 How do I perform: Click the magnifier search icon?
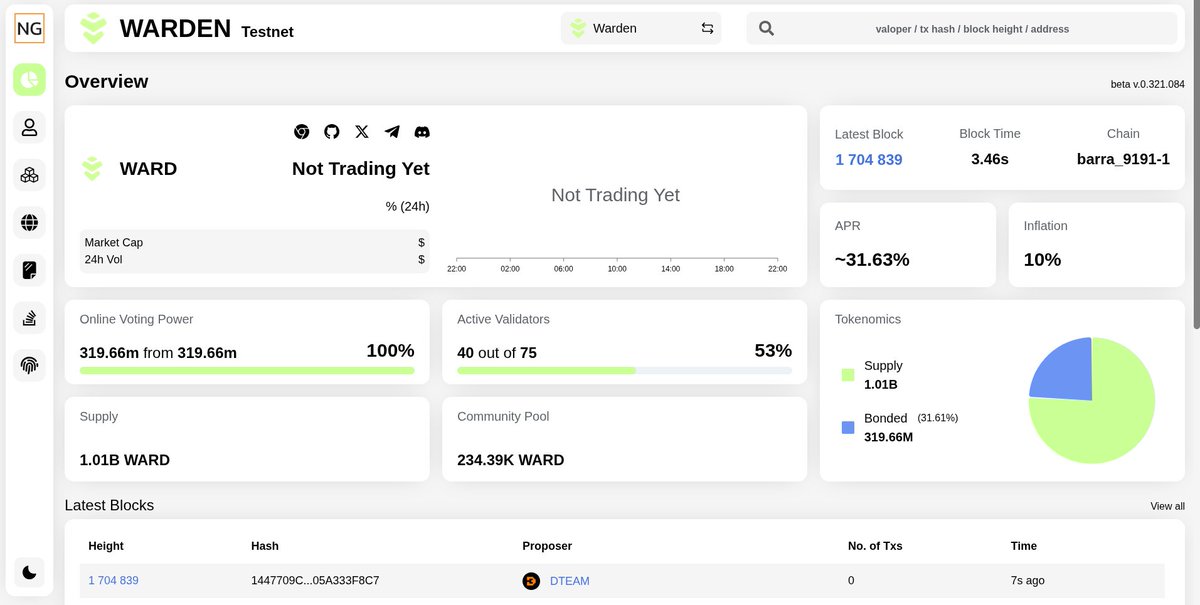tap(766, 28)
